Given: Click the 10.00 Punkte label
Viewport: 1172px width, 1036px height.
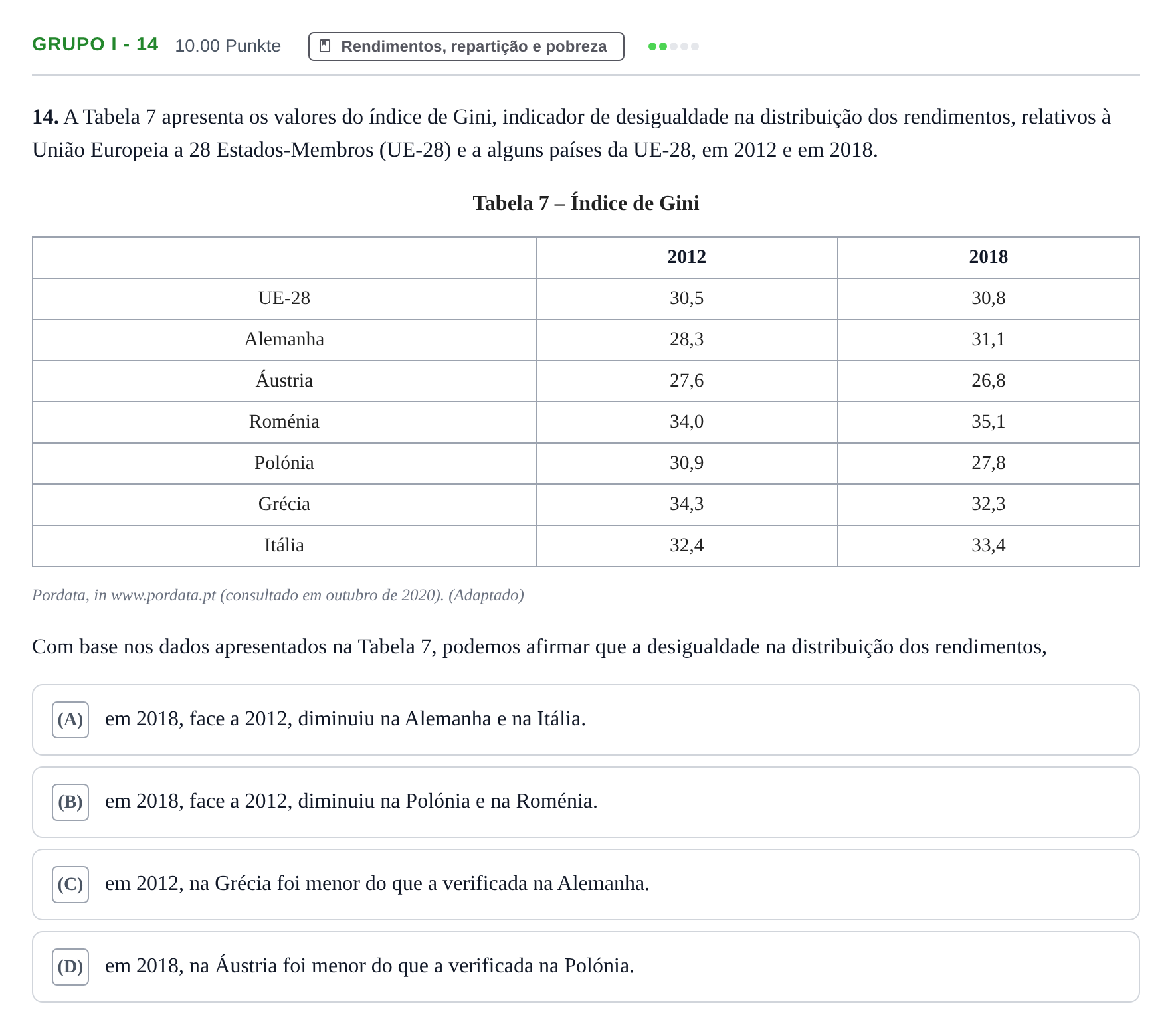Looking at the screenshot, I should [x=228, y=46].
